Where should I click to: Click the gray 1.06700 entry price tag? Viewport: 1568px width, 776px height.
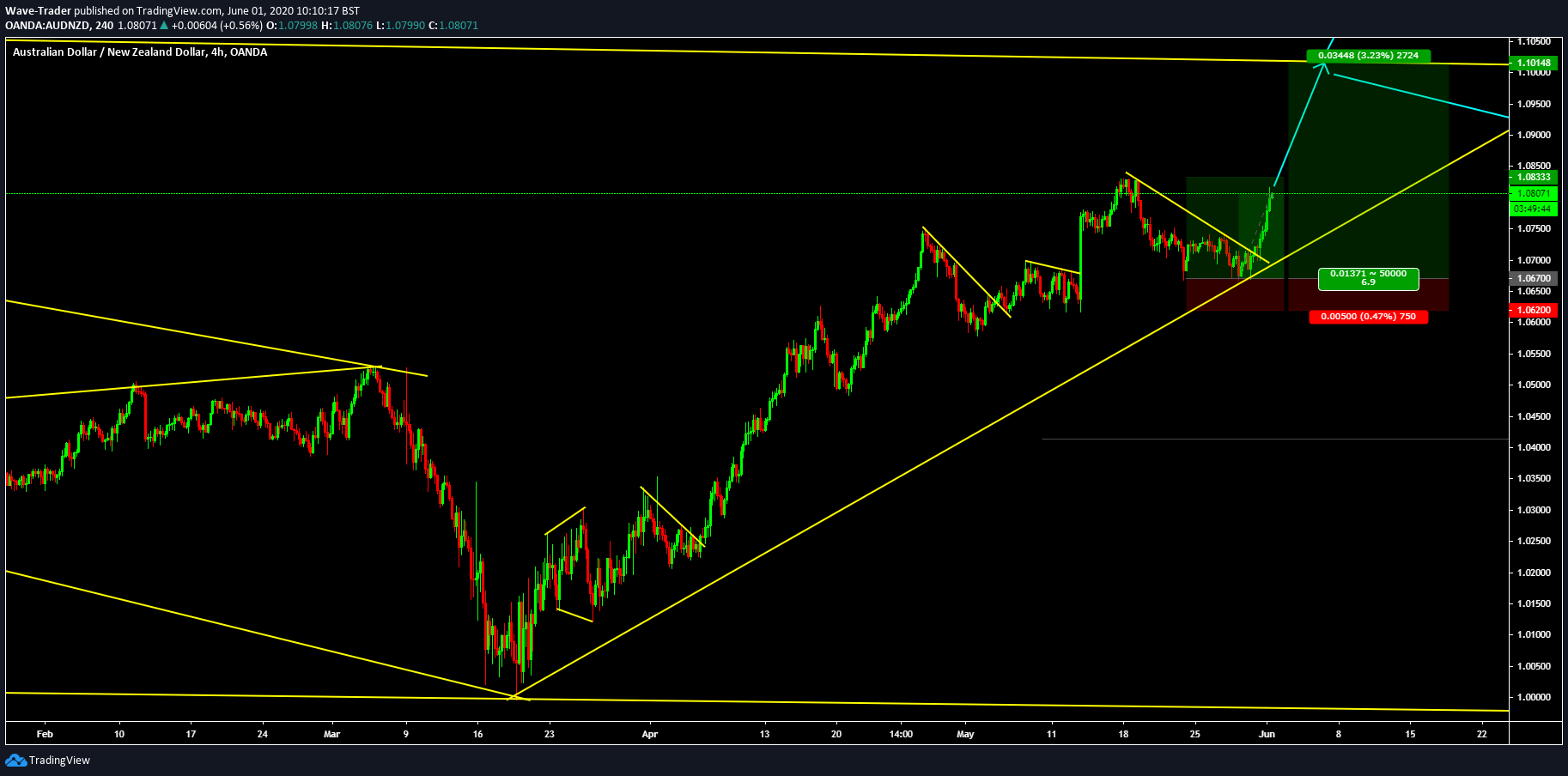pyautogui.click(x=1534, y=278)
